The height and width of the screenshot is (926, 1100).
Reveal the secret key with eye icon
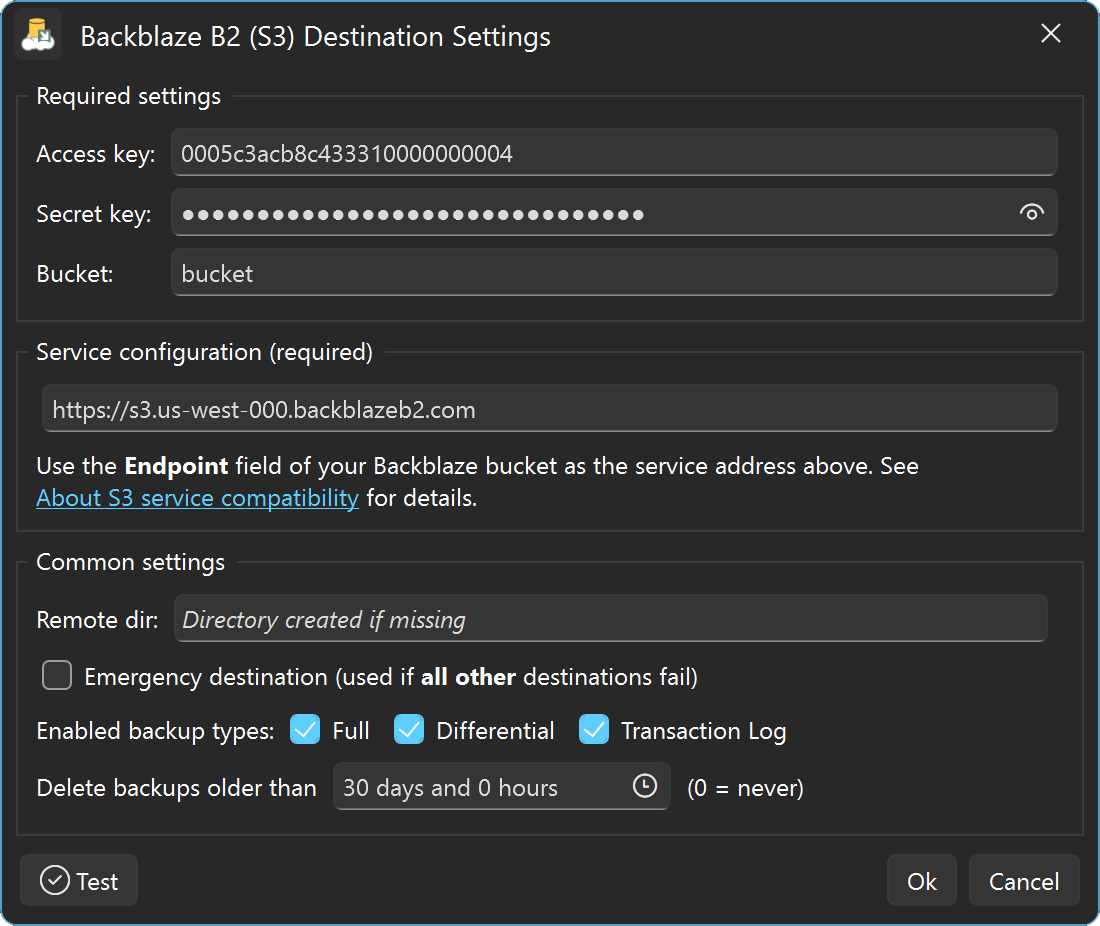pos(1031,213)
